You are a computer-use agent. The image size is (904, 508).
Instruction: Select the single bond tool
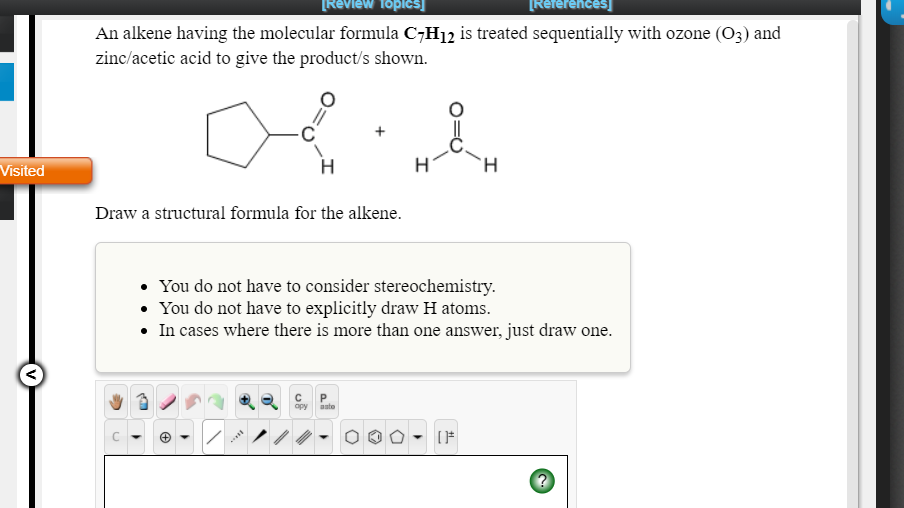213,437
